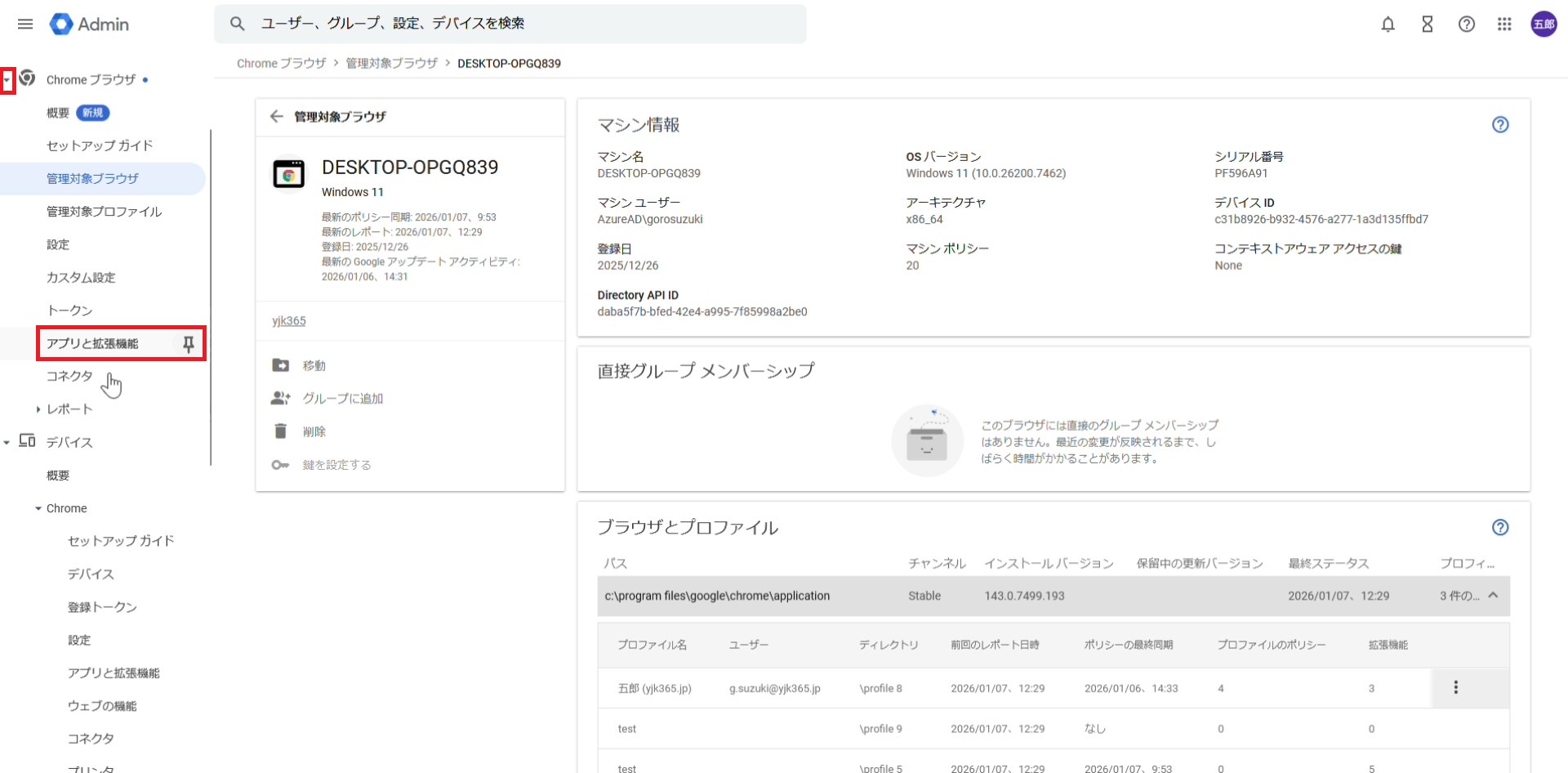Viewport: 1568px width, 773px height.
Task: Open the user account avatar 五郎
Action: pos(1543,25)
